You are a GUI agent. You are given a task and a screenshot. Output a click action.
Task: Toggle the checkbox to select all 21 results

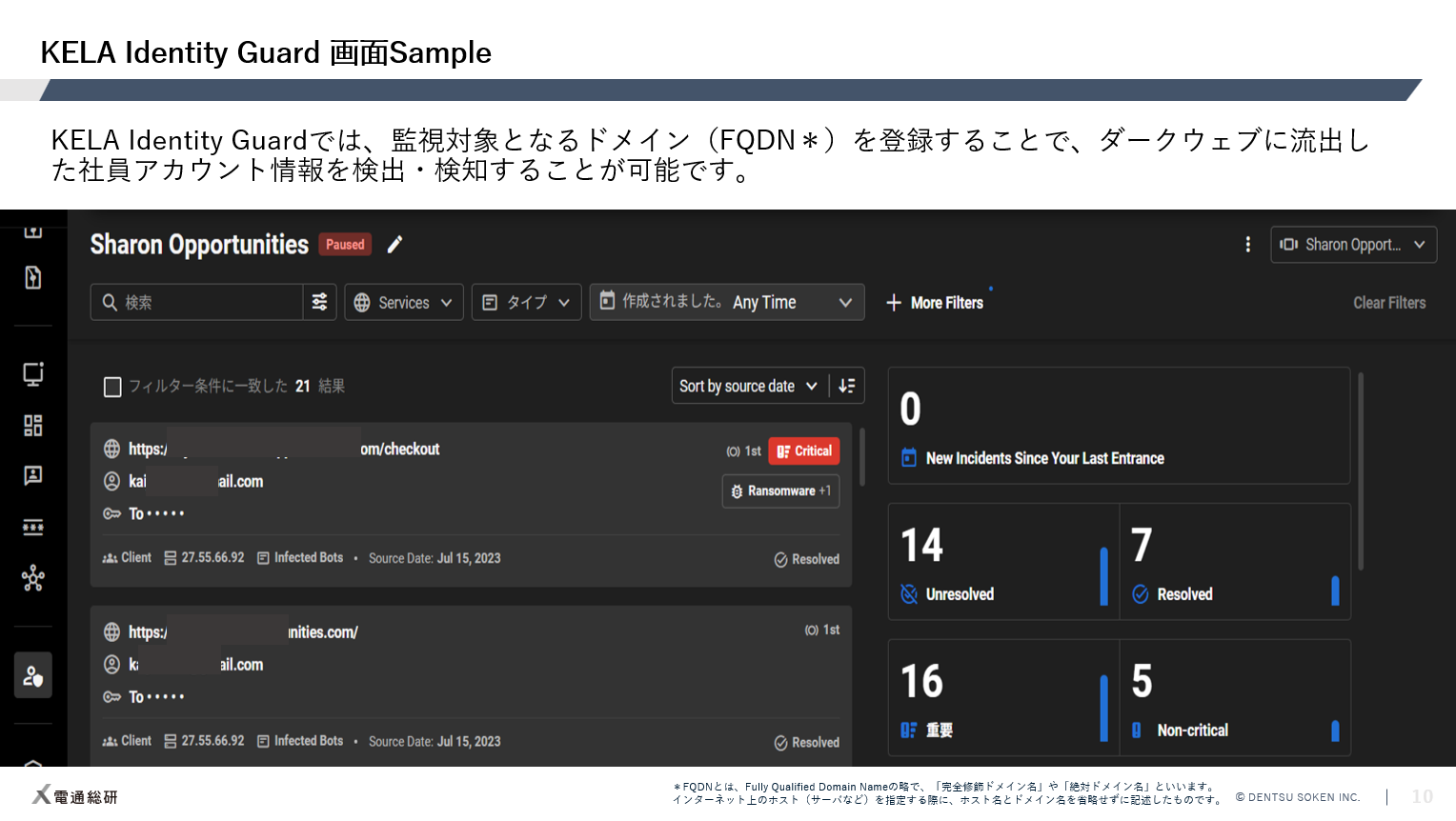tap(112, 387)
